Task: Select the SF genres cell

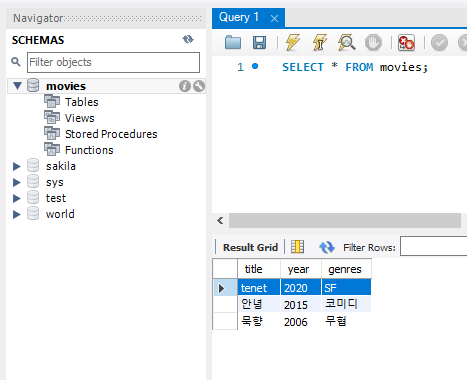Action: point(346,288)
